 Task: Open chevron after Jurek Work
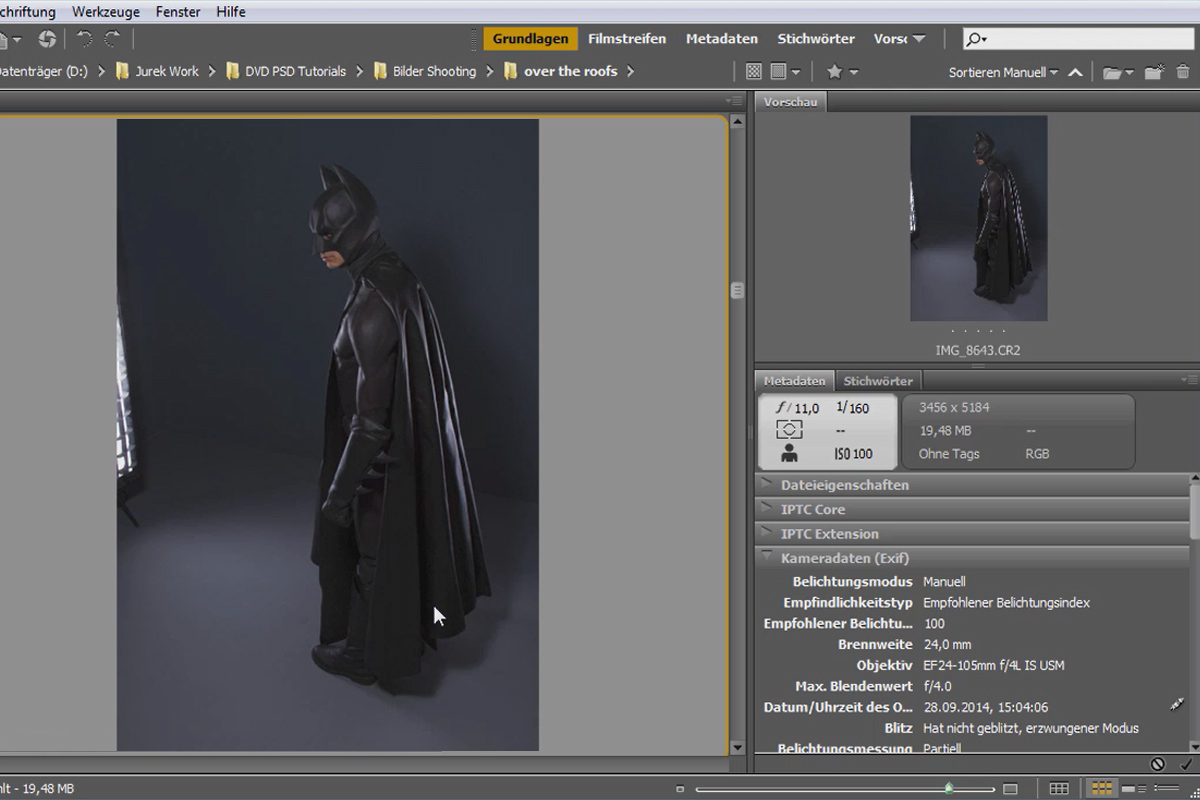[213, 72]
